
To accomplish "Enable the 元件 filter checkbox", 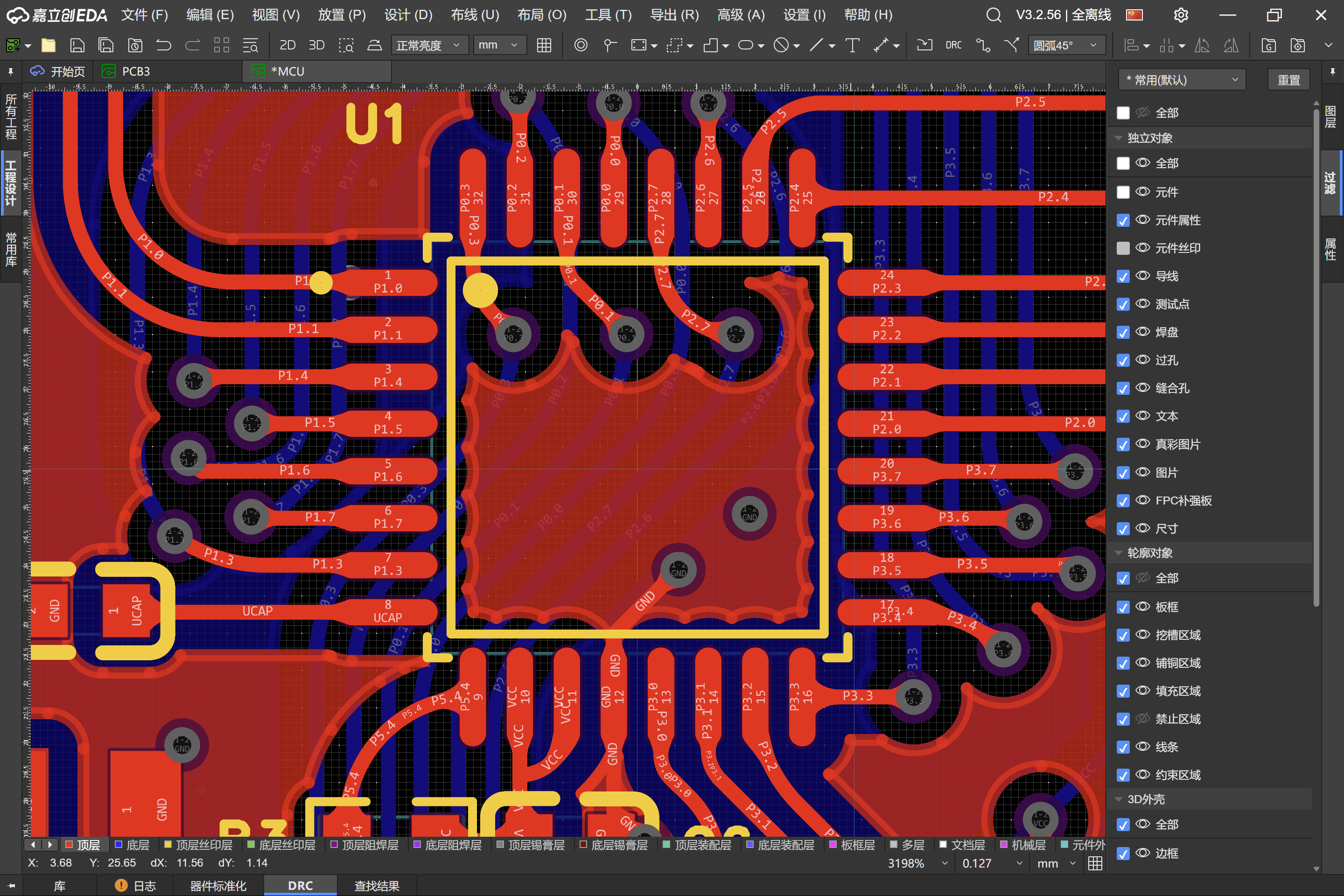I will click(x=1123, y=193).
